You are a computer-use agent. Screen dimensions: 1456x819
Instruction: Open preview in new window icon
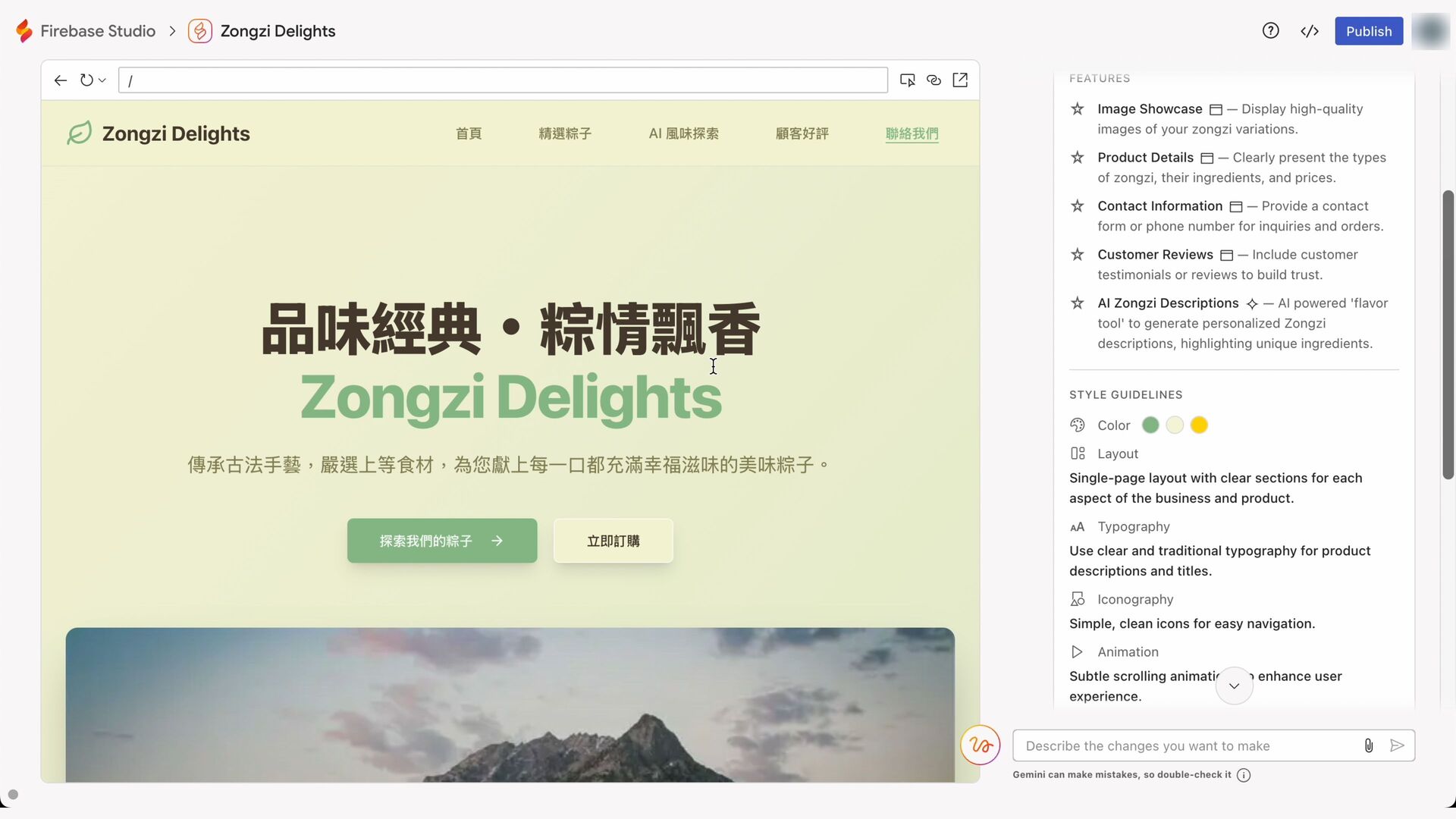(x=960, y=80)
